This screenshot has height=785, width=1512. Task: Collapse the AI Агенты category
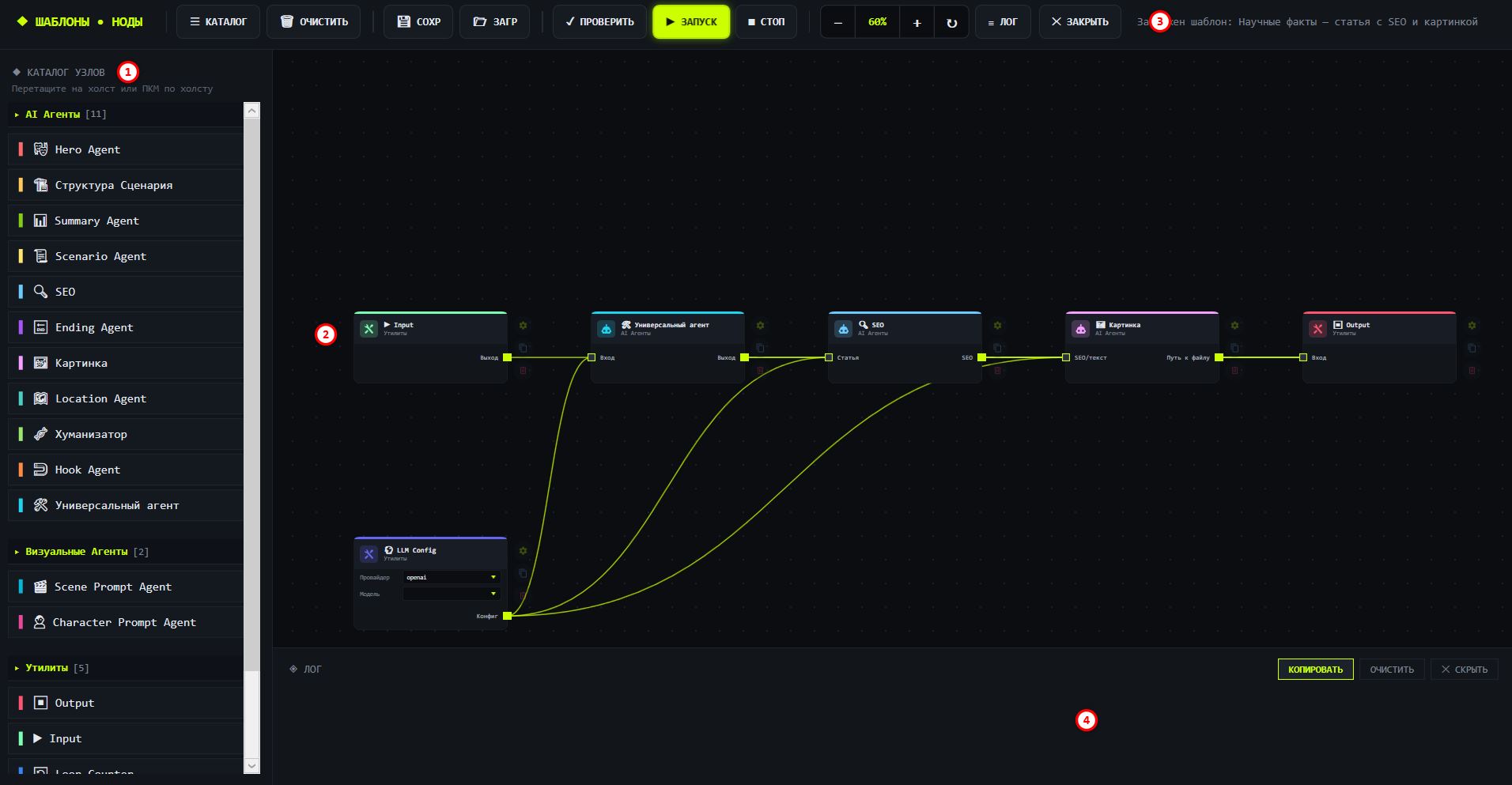(x=127, y=114)
